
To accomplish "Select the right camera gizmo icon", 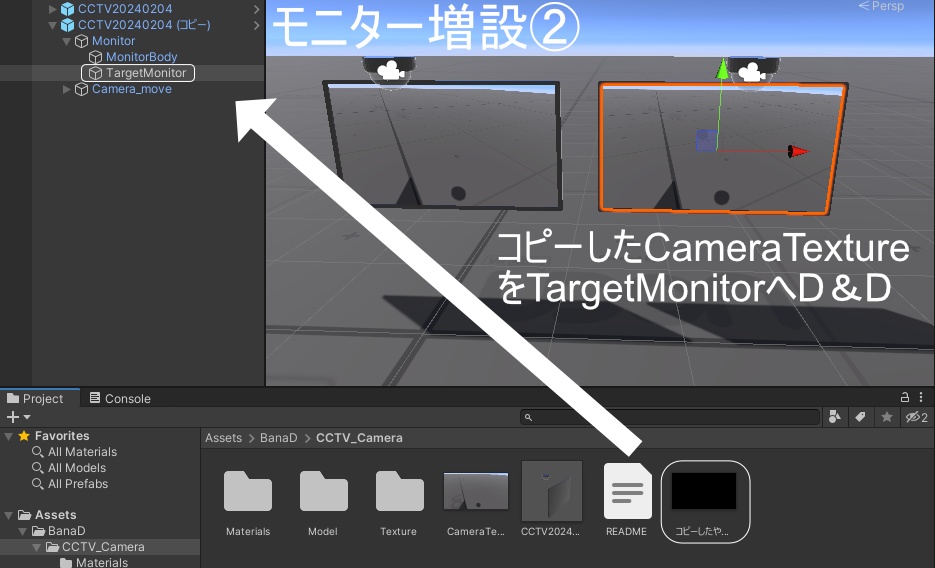I will 751,72.
